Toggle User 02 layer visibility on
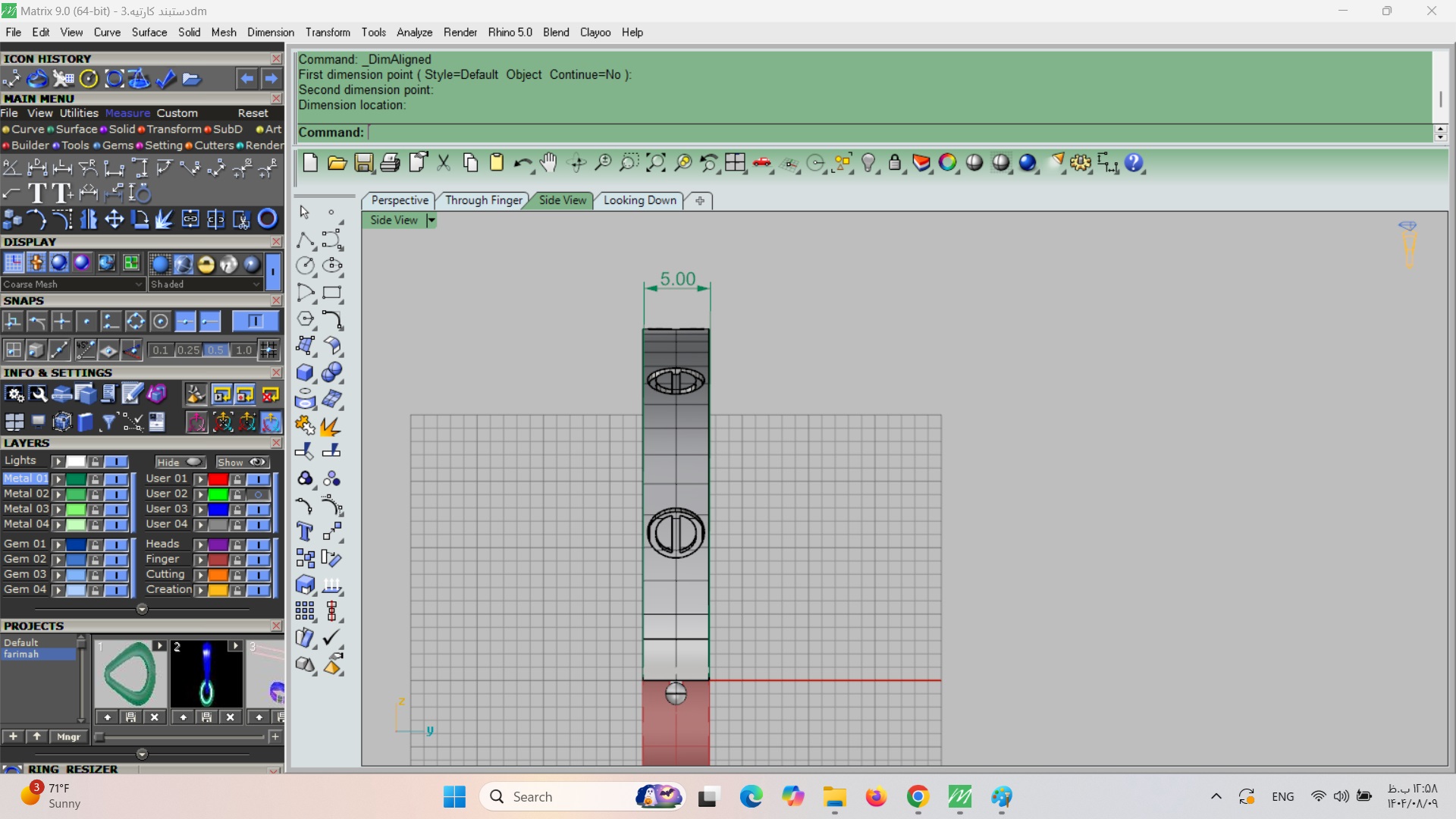The image size is (1456, 819). [259, 494]
